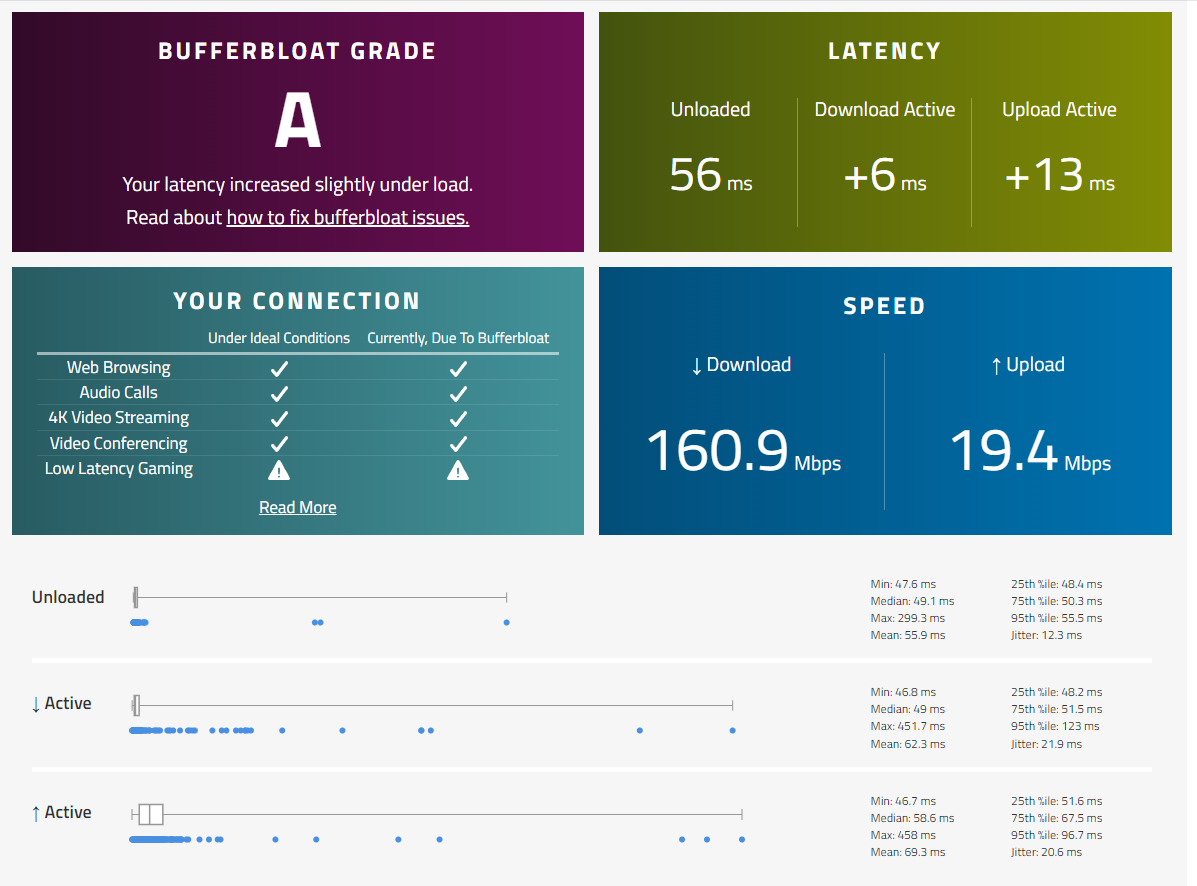Click the Unloaded Min: 47.6 ms stat
1197x886 pixels.
click(903, 584)
